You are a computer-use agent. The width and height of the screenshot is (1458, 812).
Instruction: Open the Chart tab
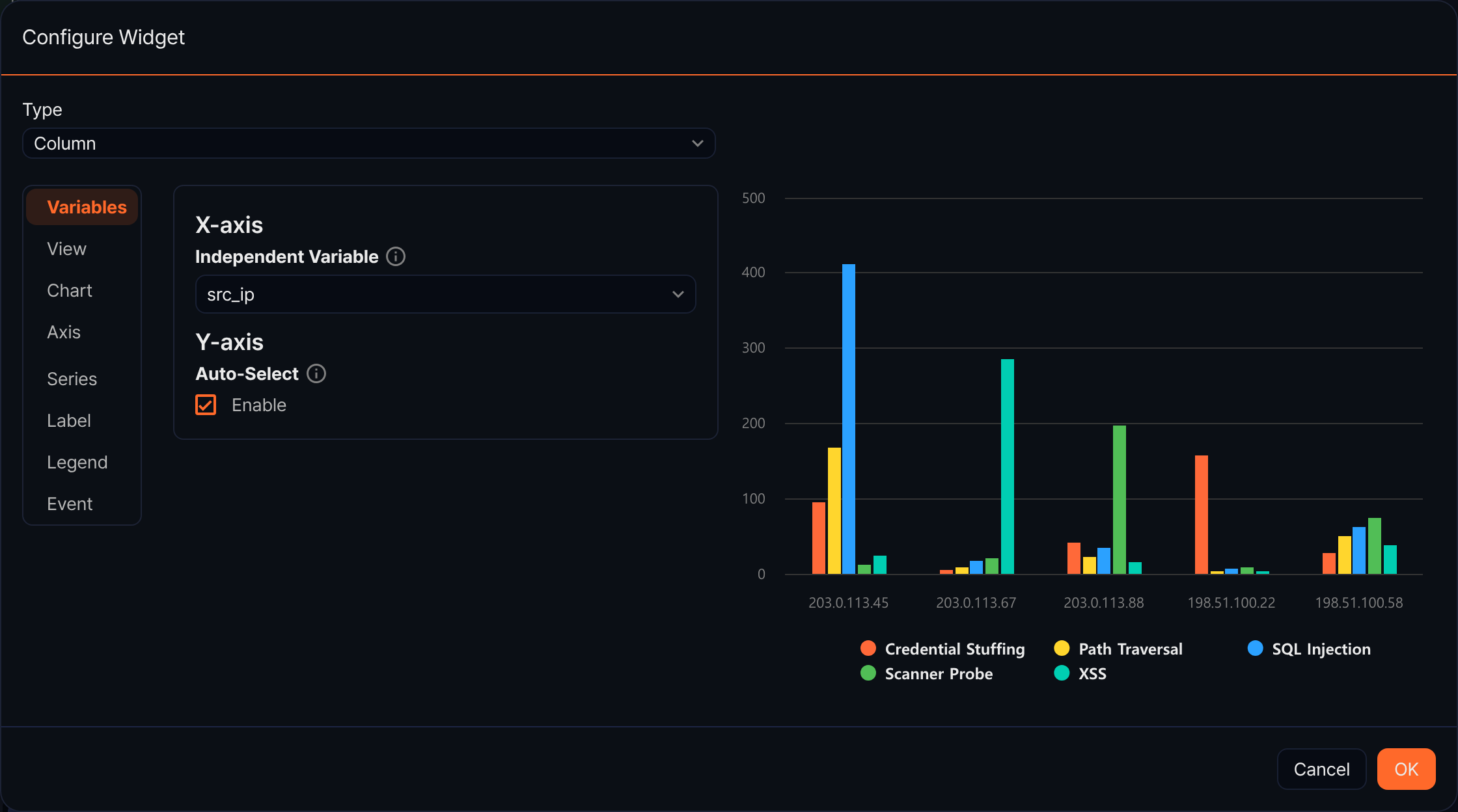[70, 290]
